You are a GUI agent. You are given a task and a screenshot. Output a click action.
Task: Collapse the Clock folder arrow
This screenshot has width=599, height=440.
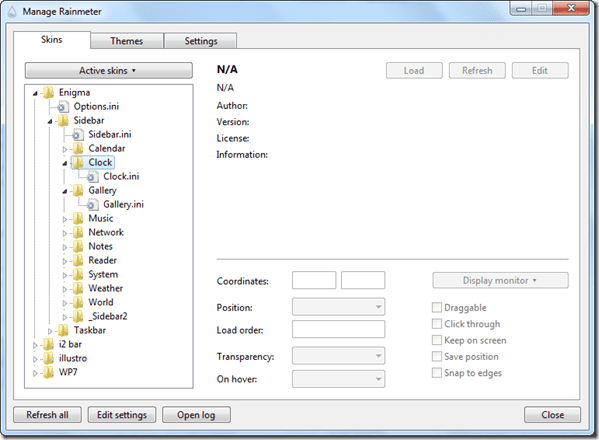pyautogui.click(x=65, y=163)
